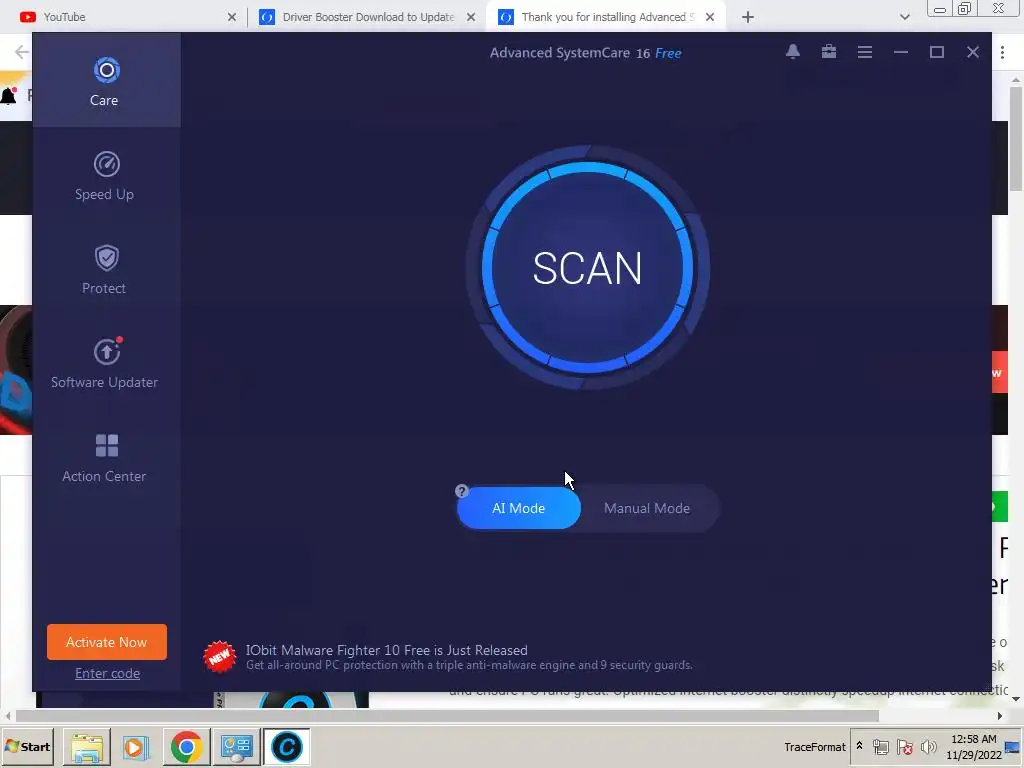Close the Driver Booster tab
The width and height of the screenshot is (1024, 768).
pos(471,17)
